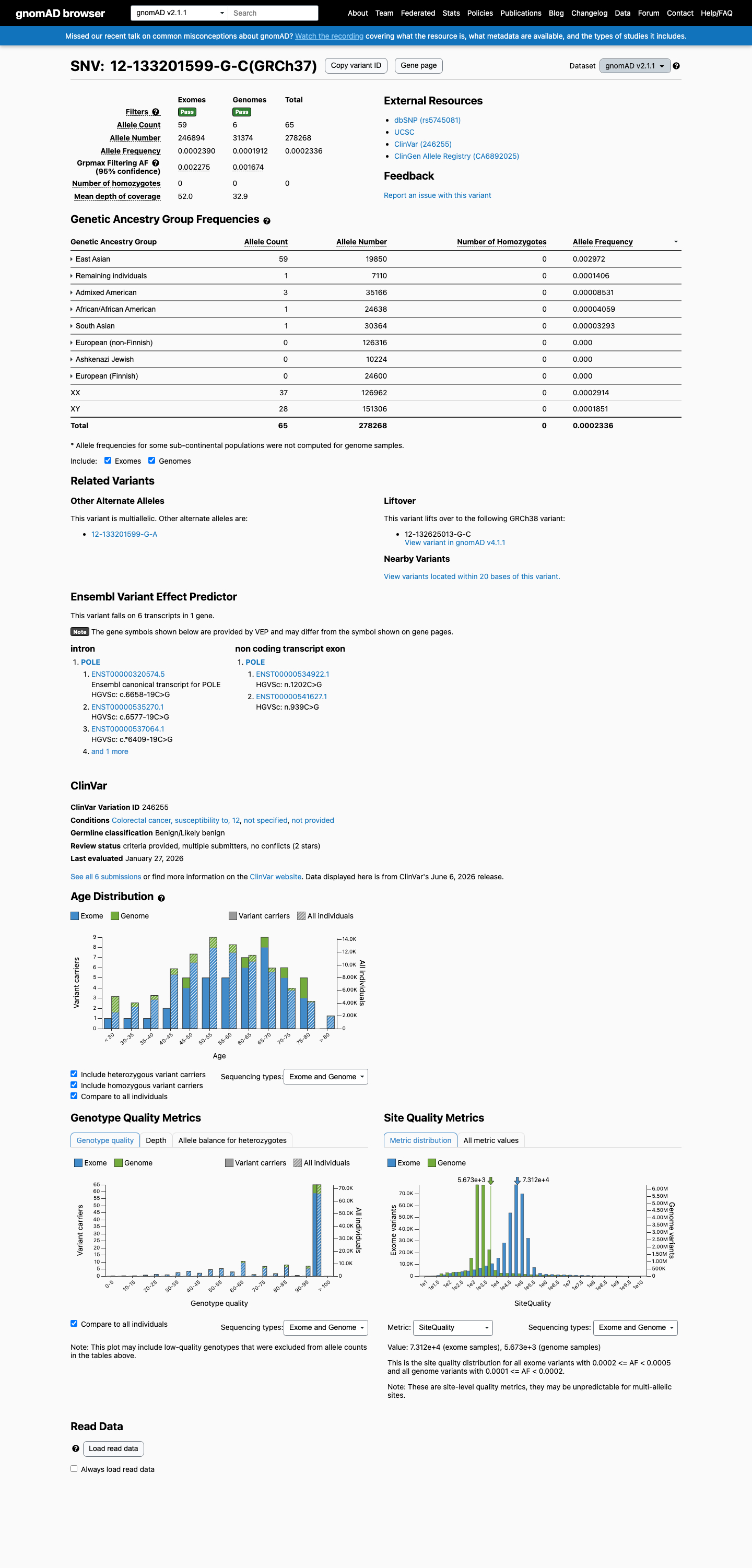Open the 12-133201599-G-A alternate allele link
This screenshot has height=1568, width=752.
coord(124,535)
